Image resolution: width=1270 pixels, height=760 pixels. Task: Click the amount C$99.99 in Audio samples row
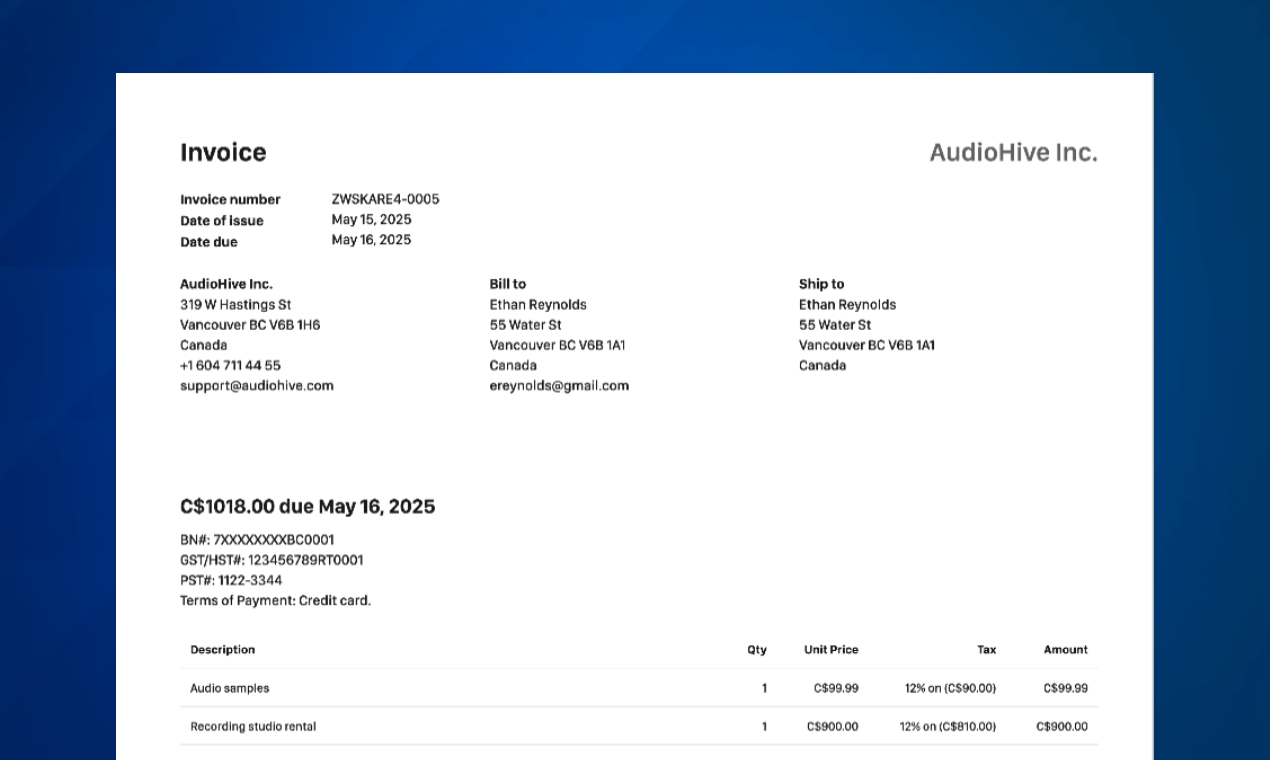(x=1066, y=688)
